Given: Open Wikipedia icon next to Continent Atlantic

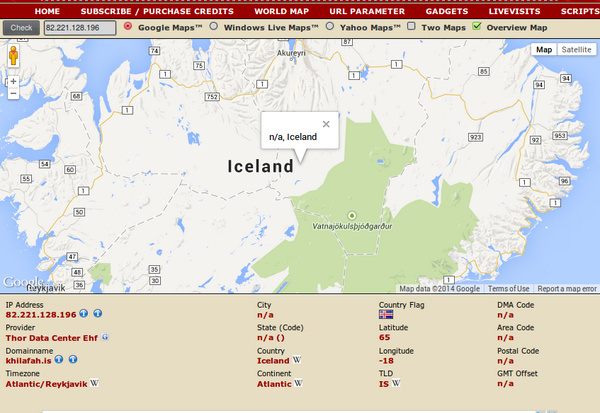Looking at the screenshot, I should (298, 383).
